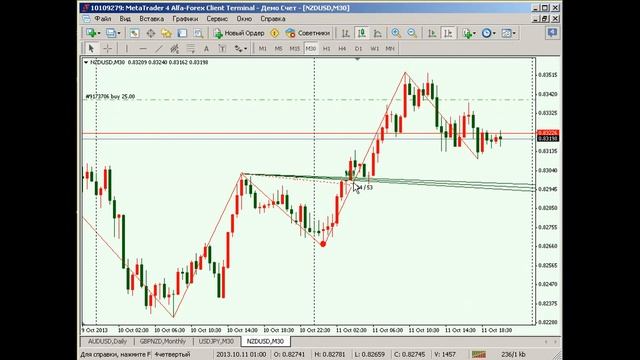
Task: Open the arrows objects dropdown
Action: click(x=240, y=49)
